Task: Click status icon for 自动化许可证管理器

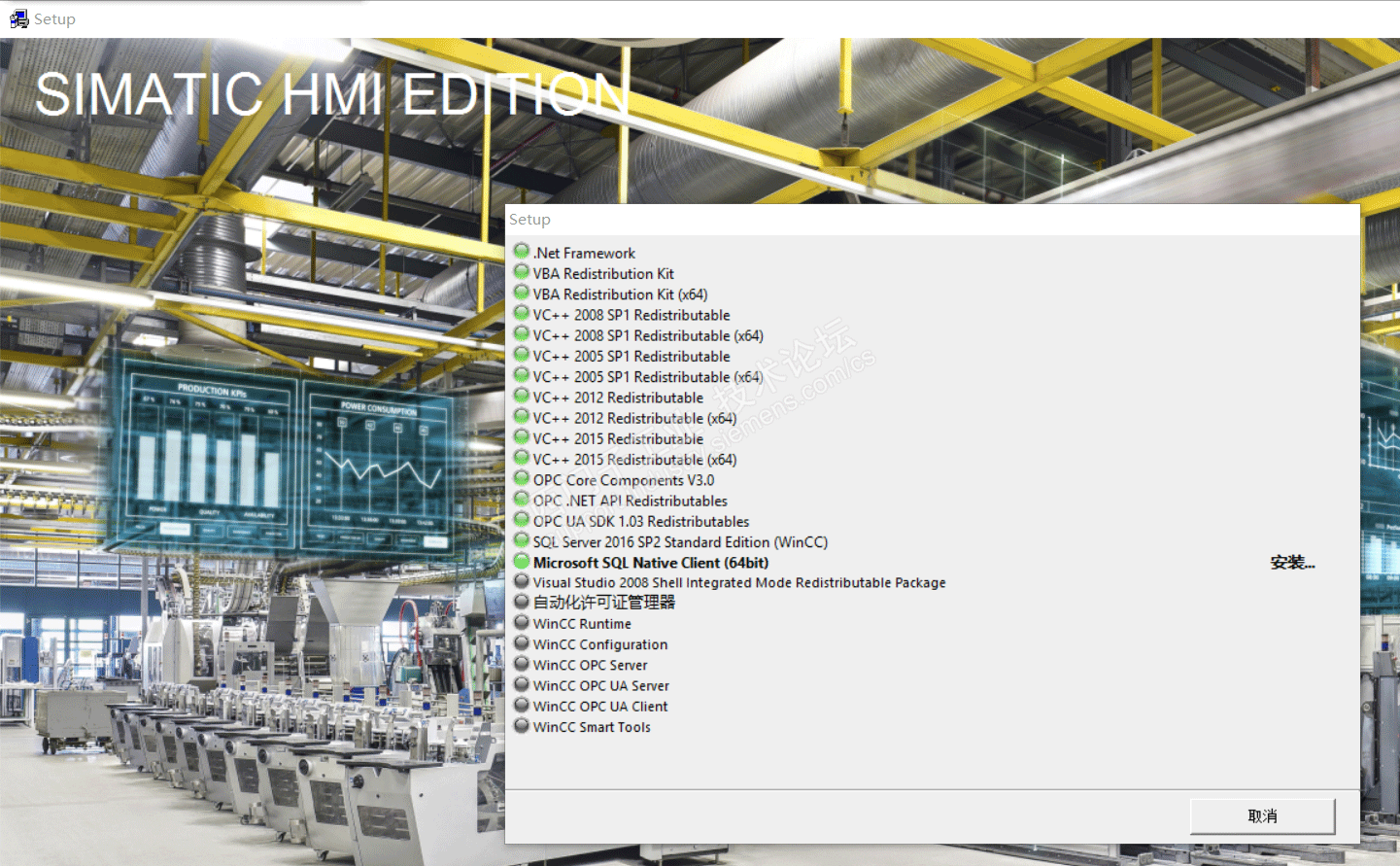Action: (x=522, y=602)
